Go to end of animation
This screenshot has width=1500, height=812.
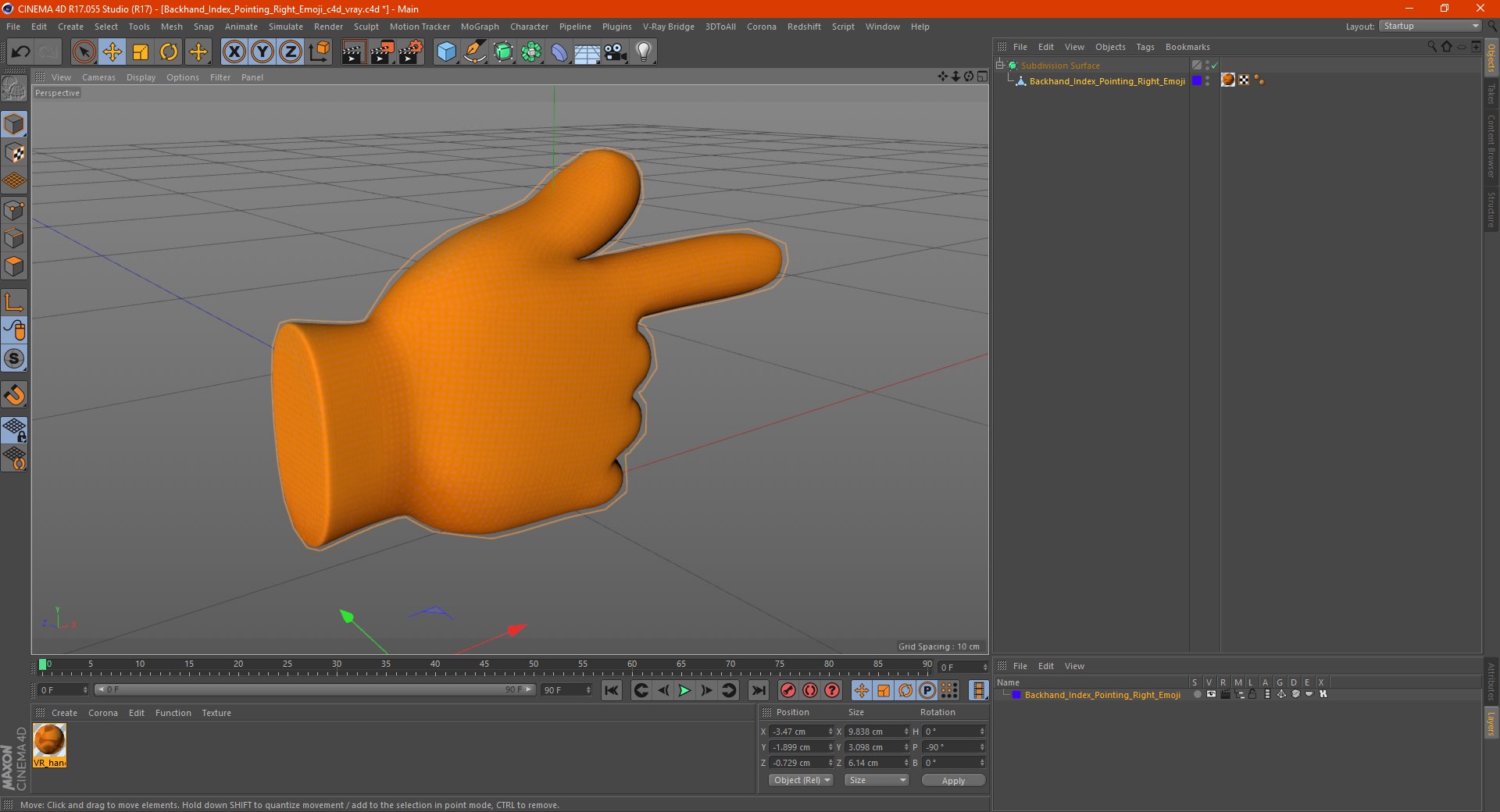point(758,690)
